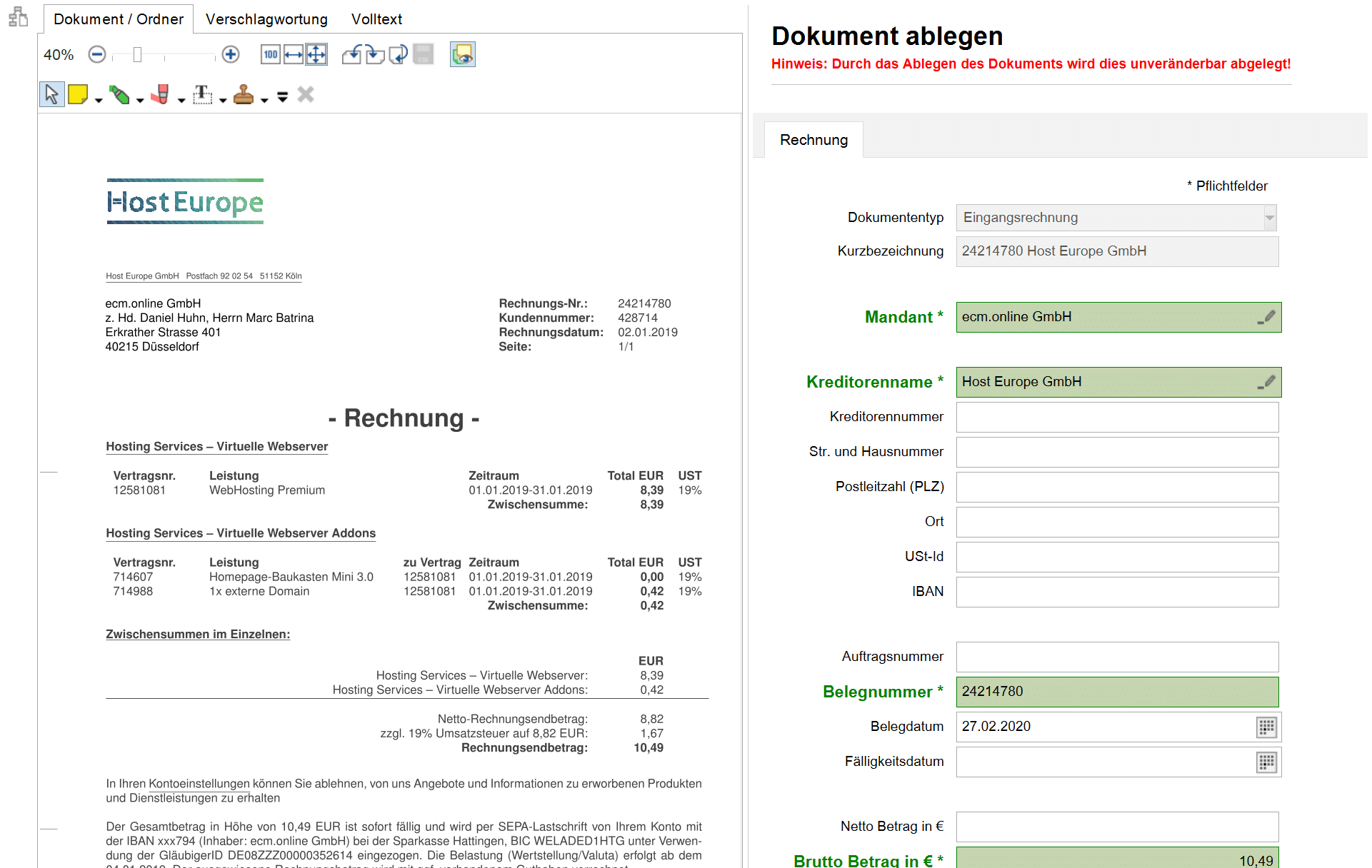Switch to the Verschlagwortung tab
Viewport: 1372px width, 868px height.
tap(266, 19)
